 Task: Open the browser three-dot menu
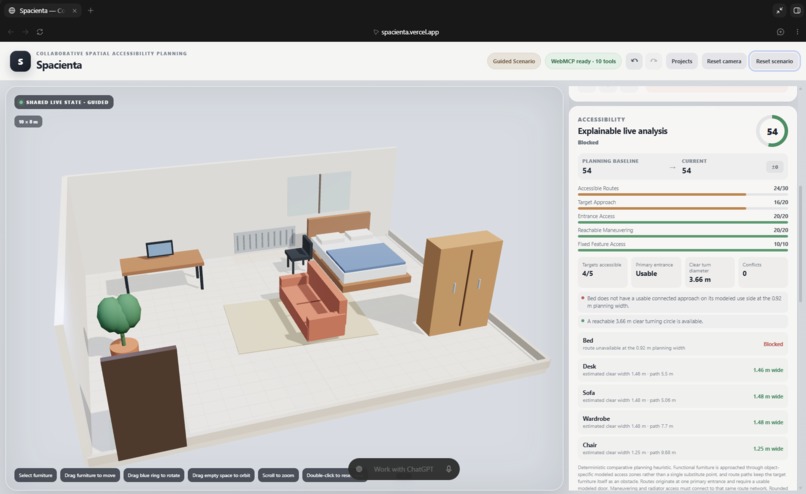pyautogui.click(x=797, y=32)
